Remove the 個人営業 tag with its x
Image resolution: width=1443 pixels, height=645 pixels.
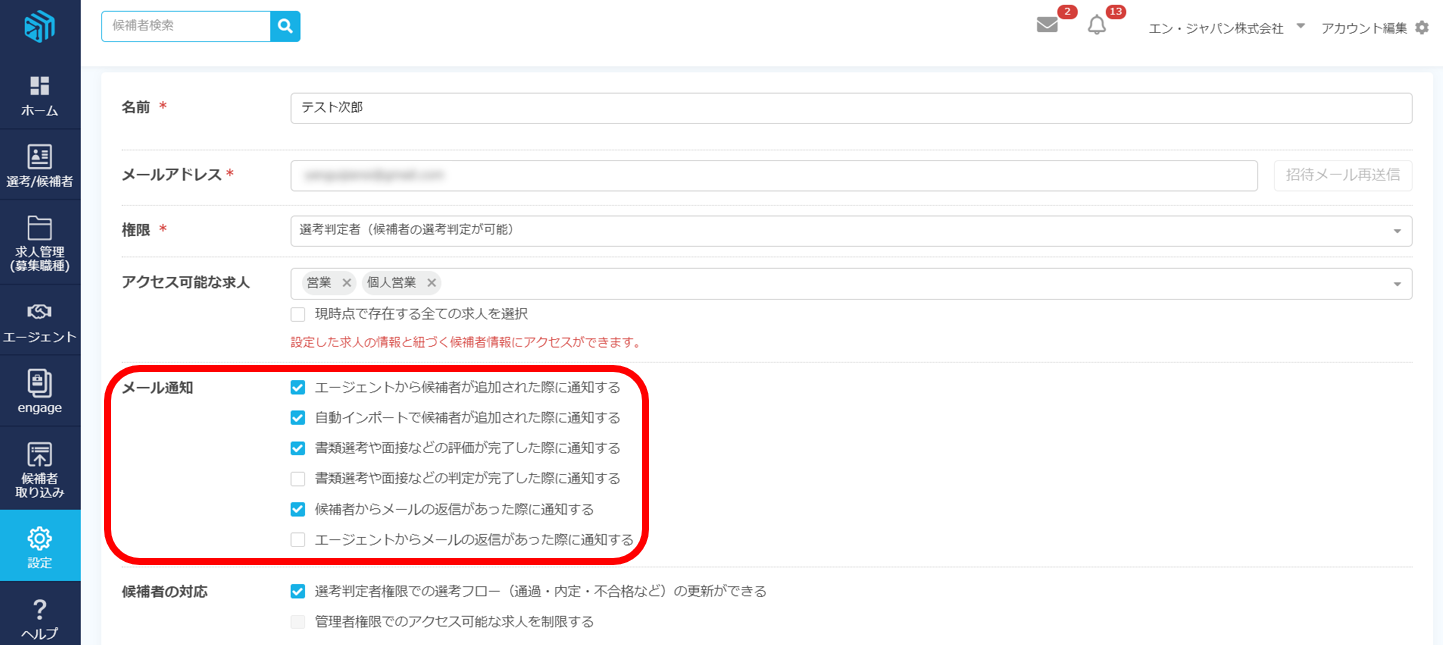click(432, 283)
